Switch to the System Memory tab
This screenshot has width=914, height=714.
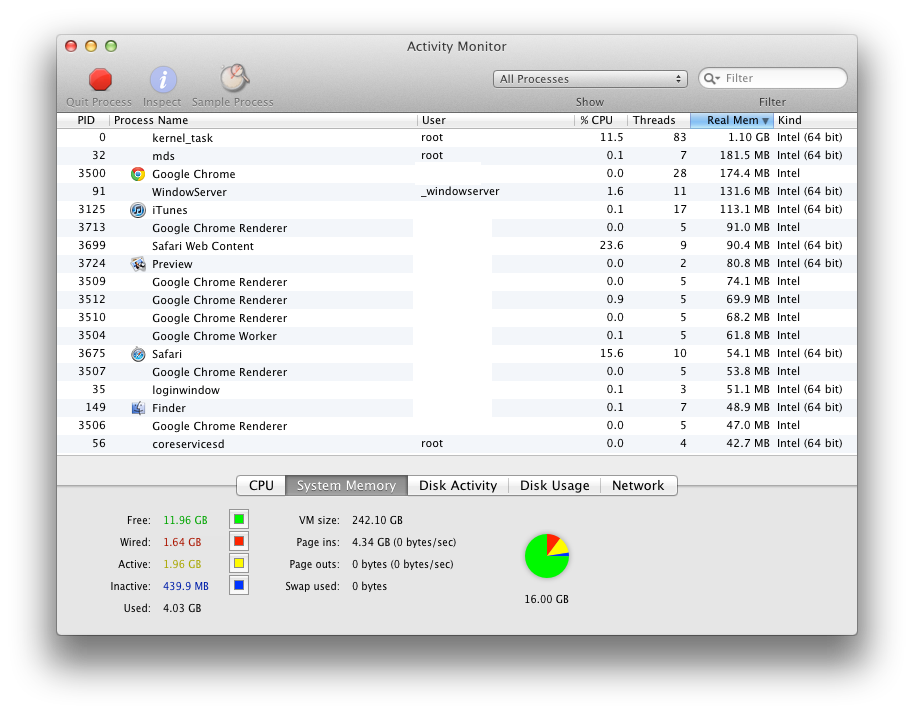click(346, 486)
